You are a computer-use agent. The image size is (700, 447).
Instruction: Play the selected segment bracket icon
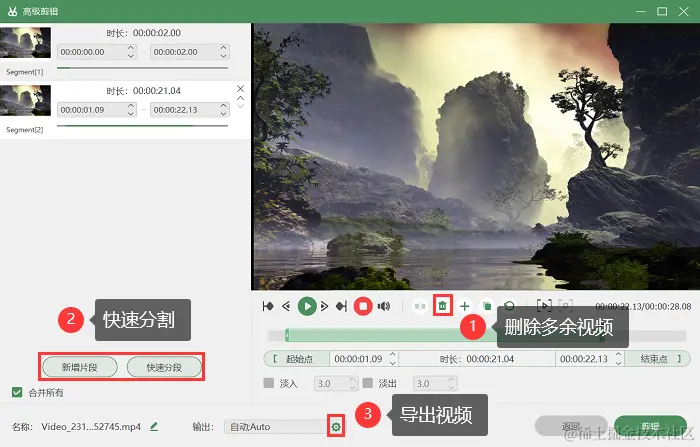coord(544,306)
